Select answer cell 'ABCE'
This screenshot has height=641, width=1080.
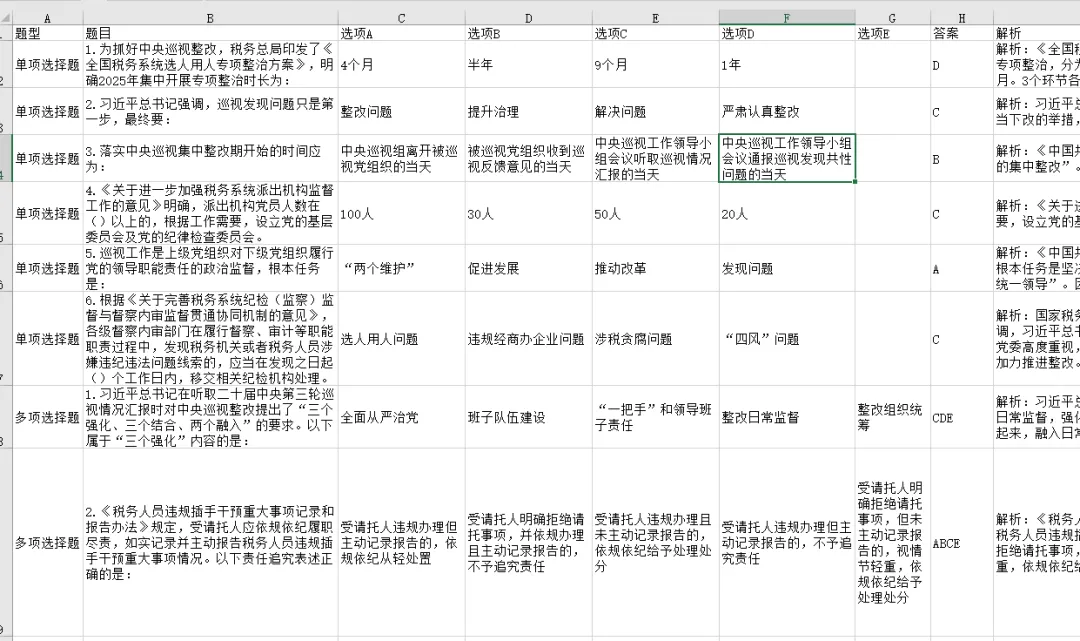click(x=962, y=543)
